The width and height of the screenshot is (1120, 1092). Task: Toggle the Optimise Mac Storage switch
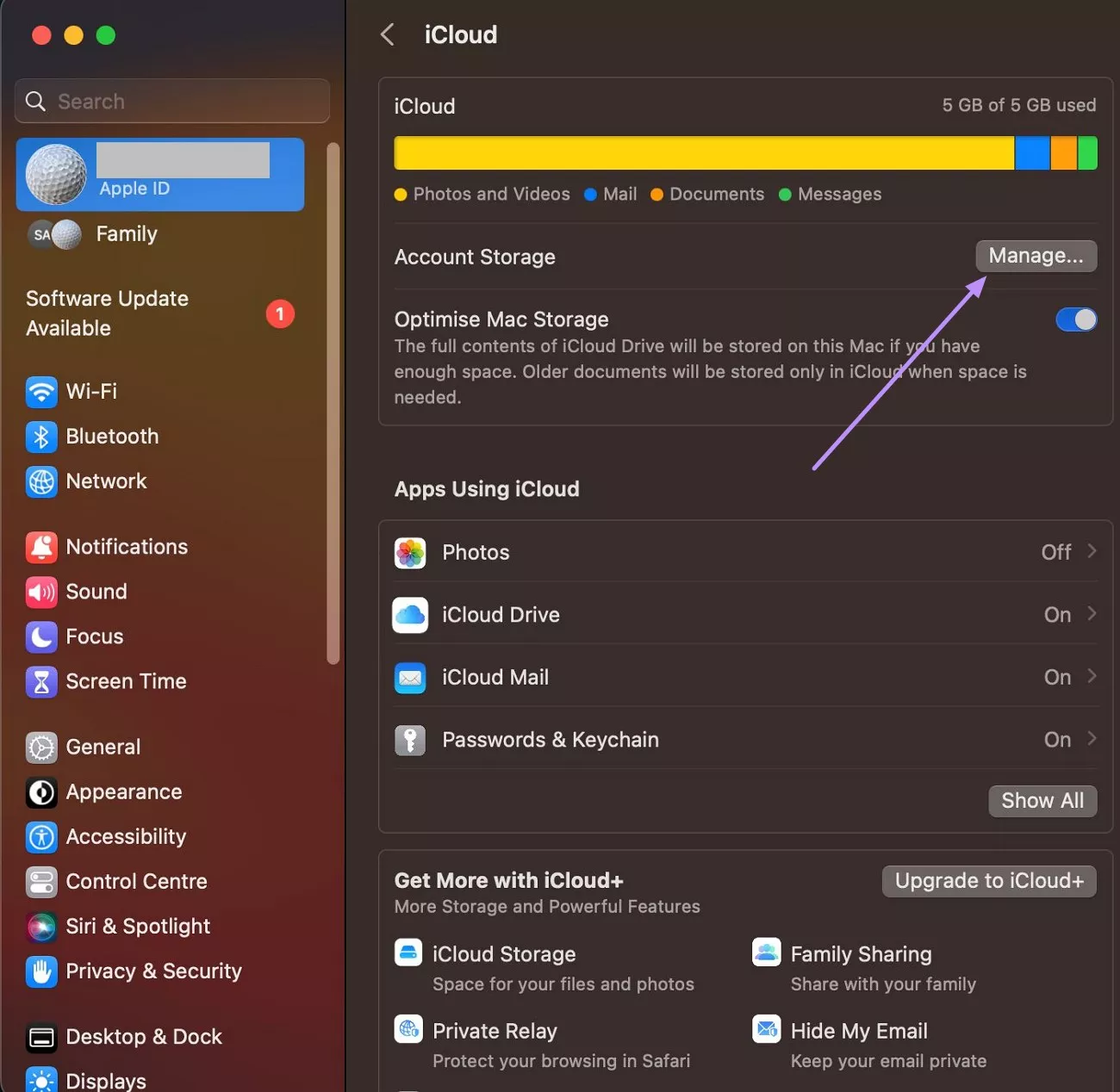tap(1076, 320)
